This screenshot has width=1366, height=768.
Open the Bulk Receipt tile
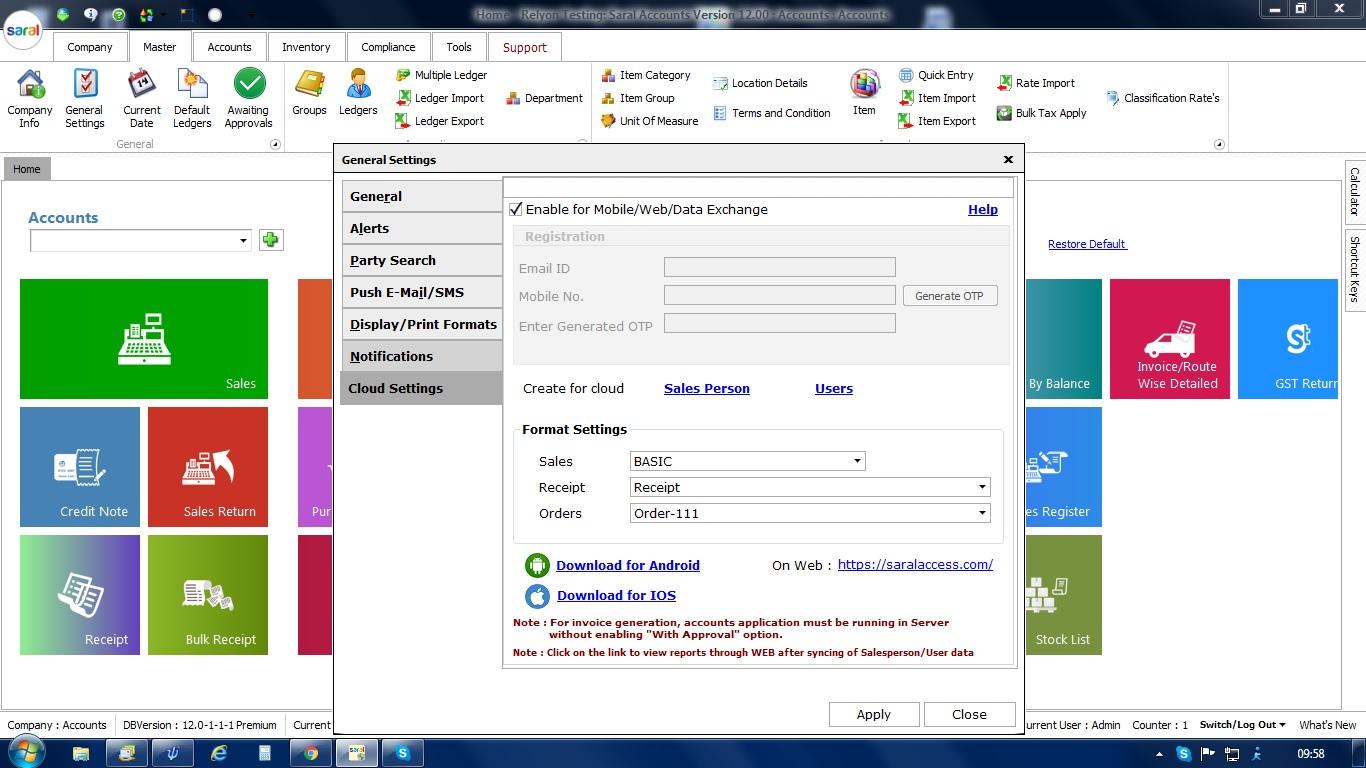[x=208, y=595]
